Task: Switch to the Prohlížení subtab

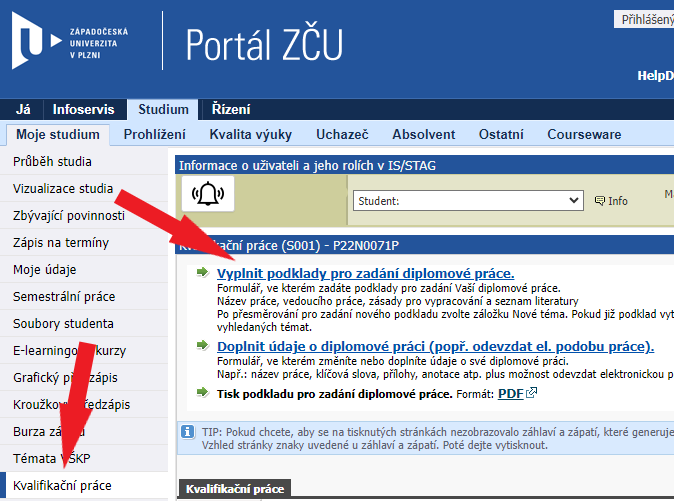Action: coord(155,134)
